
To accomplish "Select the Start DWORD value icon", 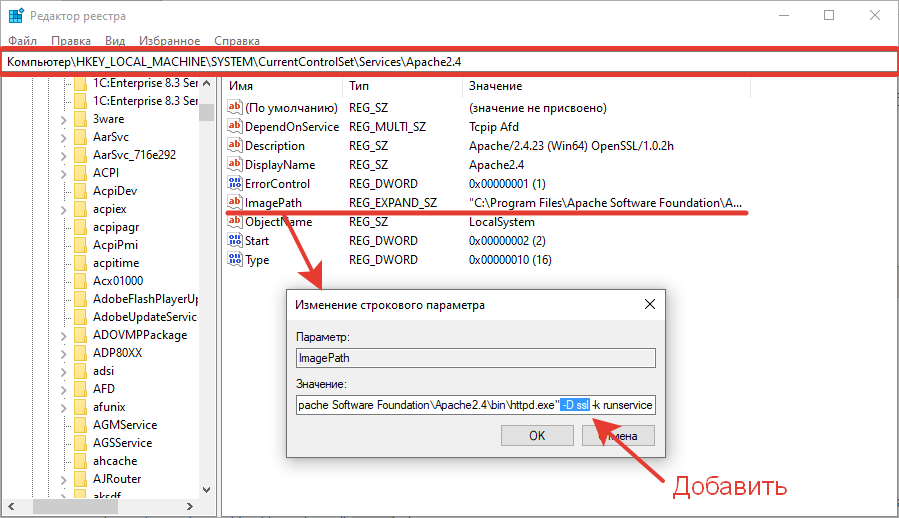I will click(236, 241).
